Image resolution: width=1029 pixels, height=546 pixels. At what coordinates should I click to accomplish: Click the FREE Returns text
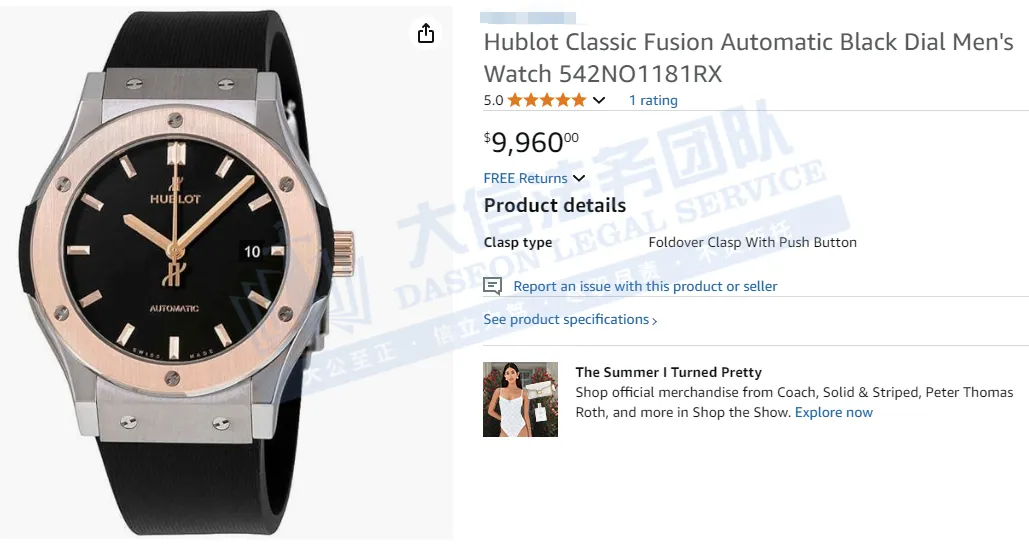(x=525, y=178)
